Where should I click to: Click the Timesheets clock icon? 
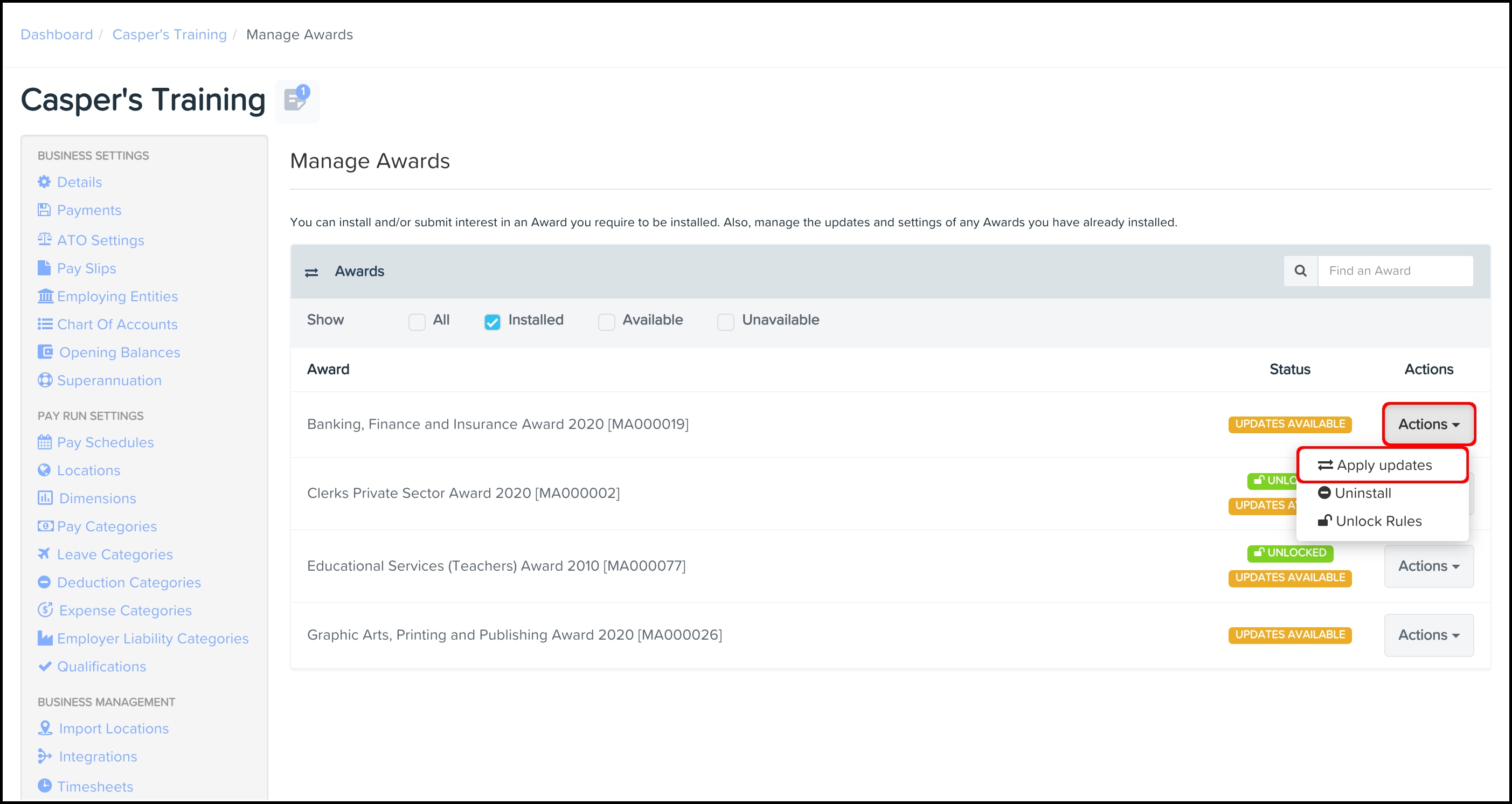click(45, 785)
